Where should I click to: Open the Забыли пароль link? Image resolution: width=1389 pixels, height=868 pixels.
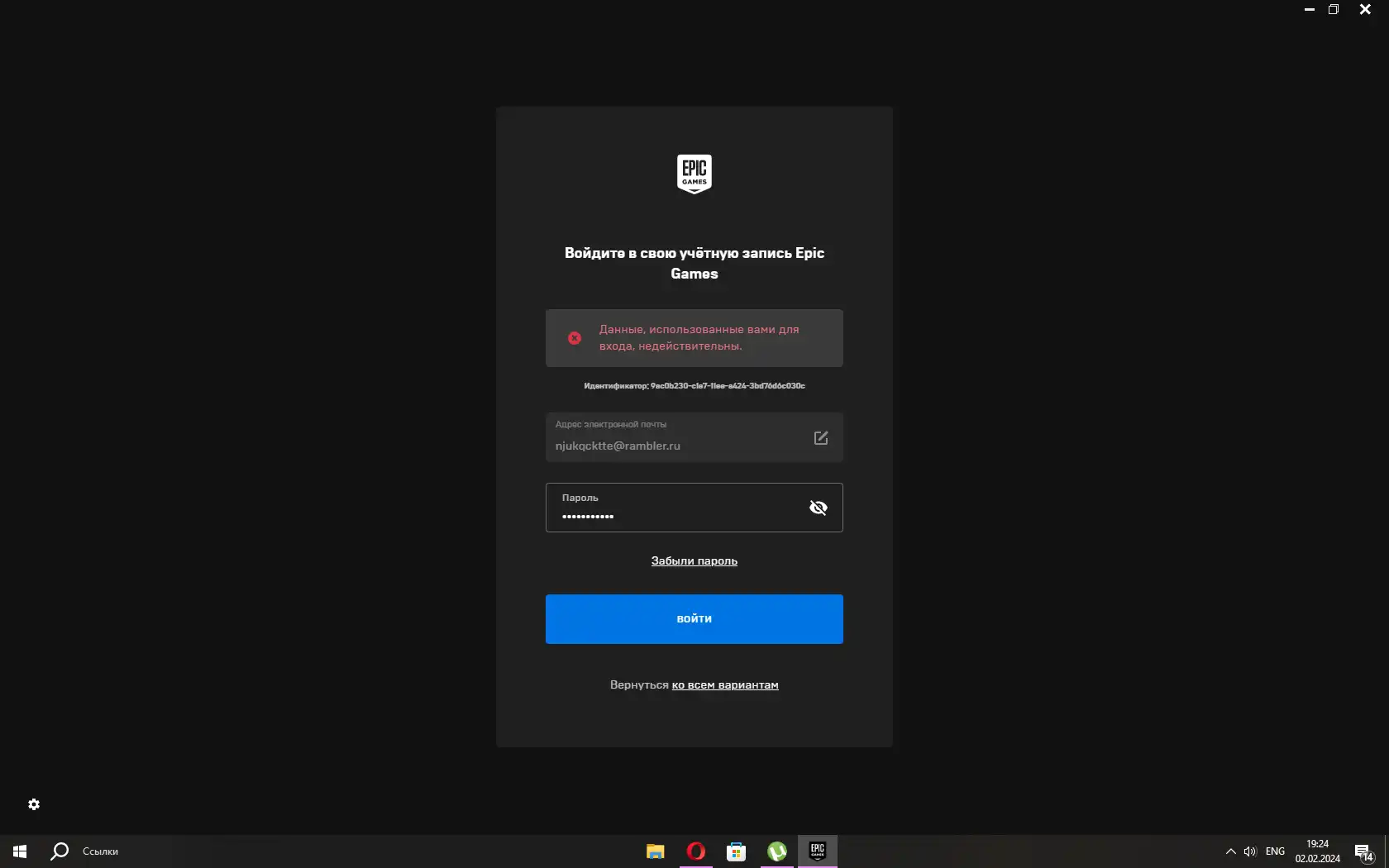[x=694, y=560]
